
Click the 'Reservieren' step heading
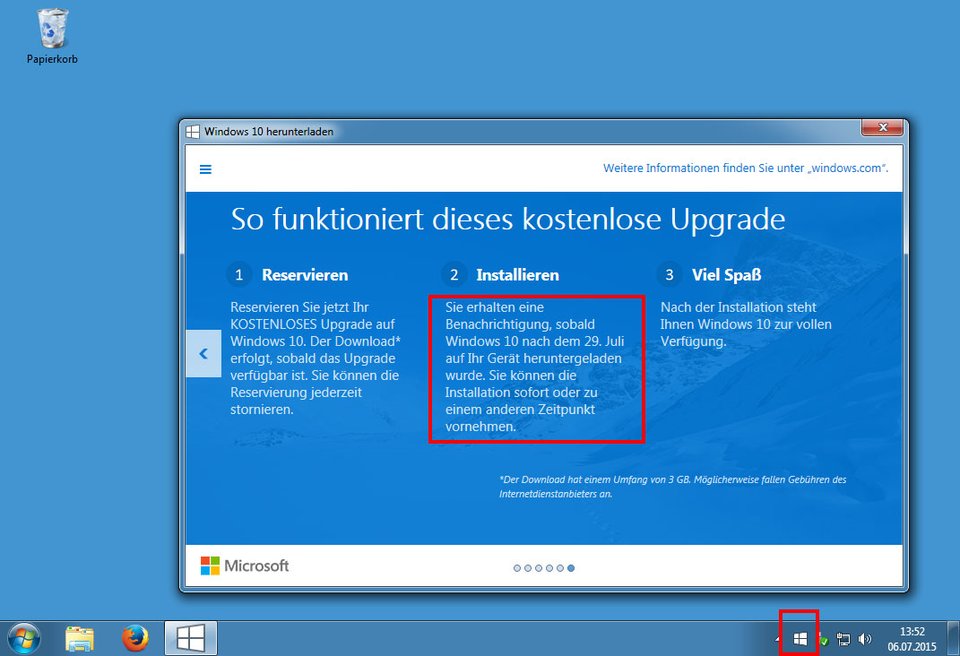(x=305, y=275)
